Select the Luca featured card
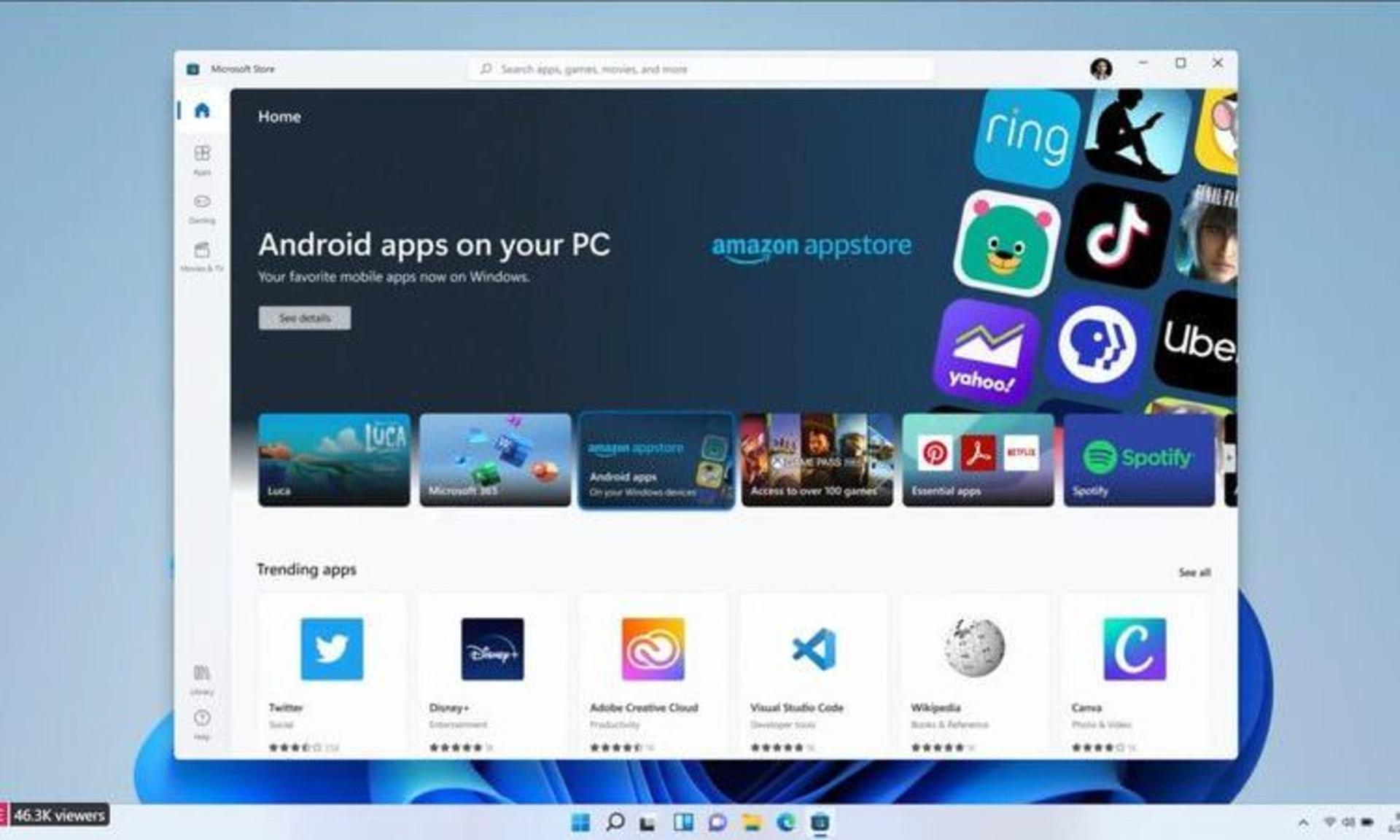 click(x=334, y=460)
